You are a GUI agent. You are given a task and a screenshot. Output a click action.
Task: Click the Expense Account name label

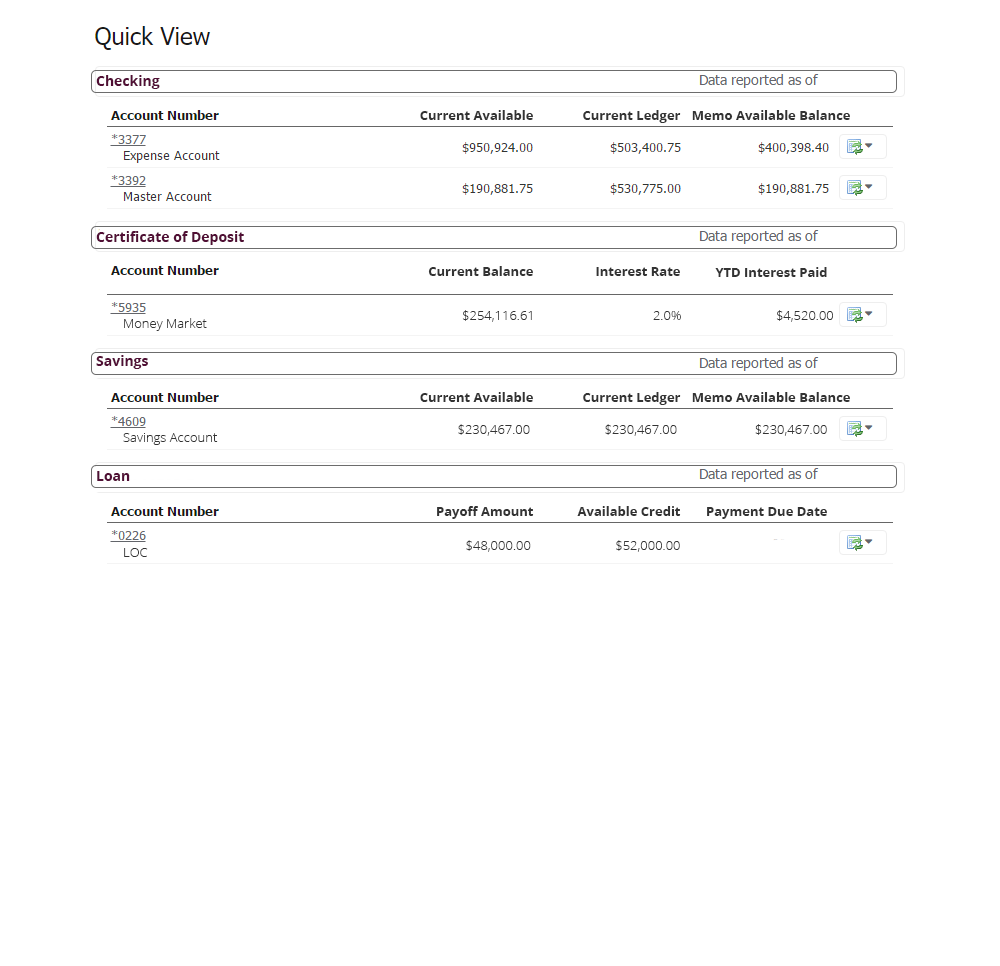pyautogui.click(x=171, y=156)
